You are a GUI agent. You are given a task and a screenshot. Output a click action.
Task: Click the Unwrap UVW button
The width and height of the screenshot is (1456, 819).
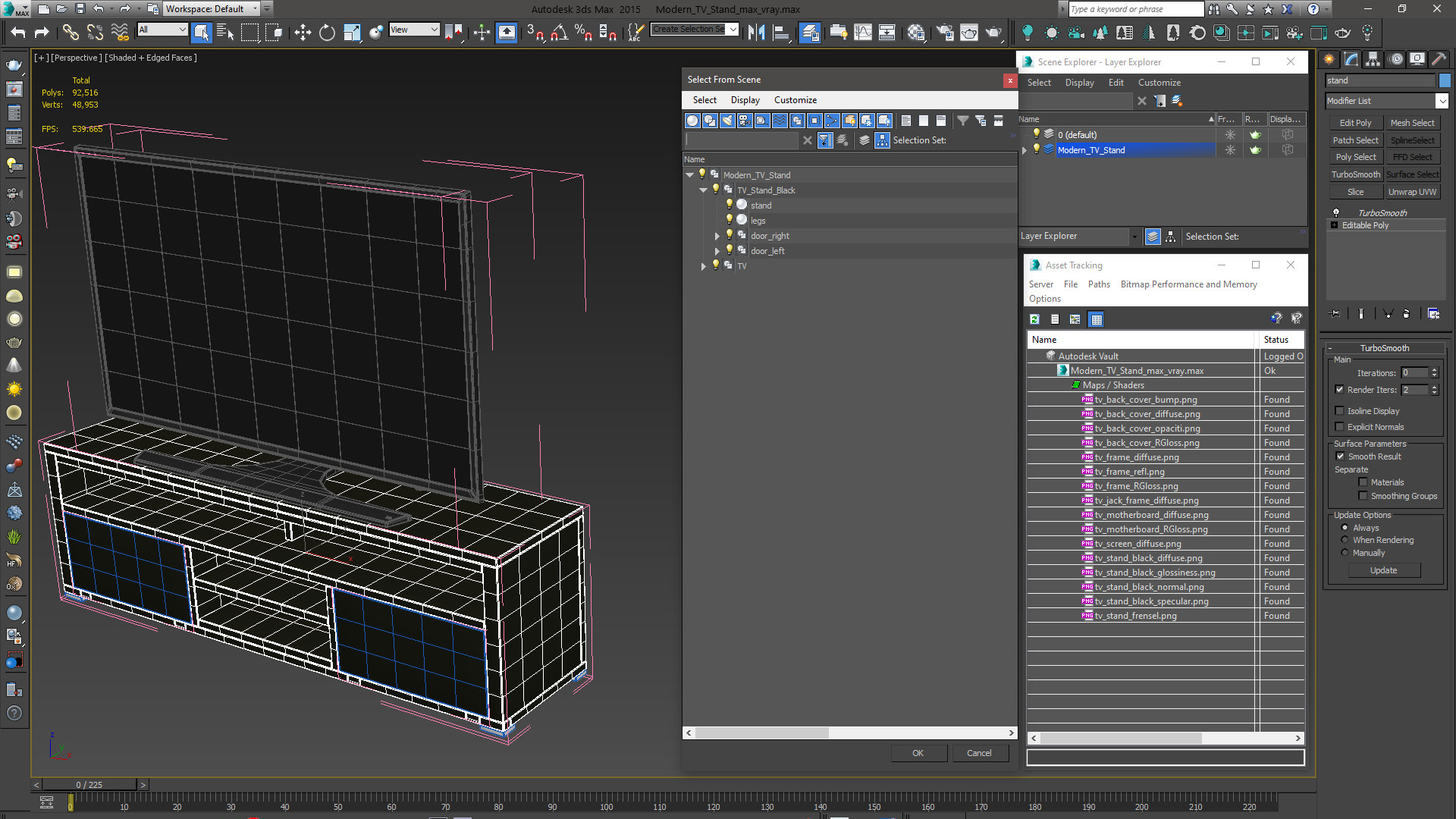pos(1412,192)
